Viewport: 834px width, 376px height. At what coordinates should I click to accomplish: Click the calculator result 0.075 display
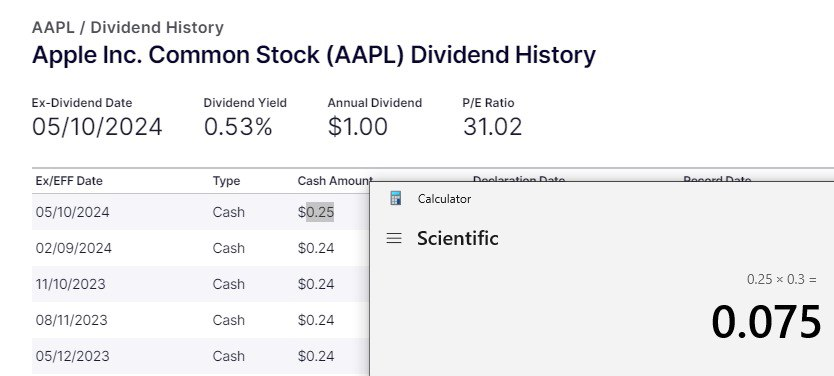[x=766, y=322]
